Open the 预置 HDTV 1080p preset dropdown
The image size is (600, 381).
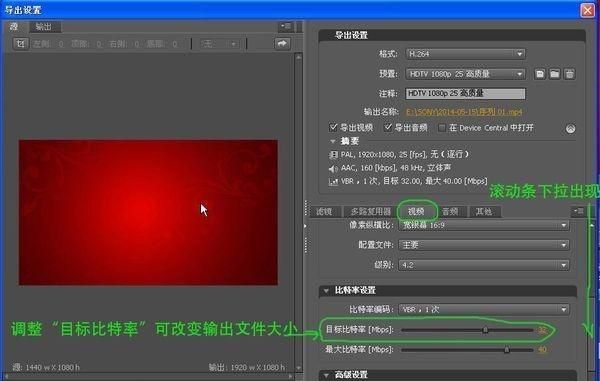tap(465, 74)
